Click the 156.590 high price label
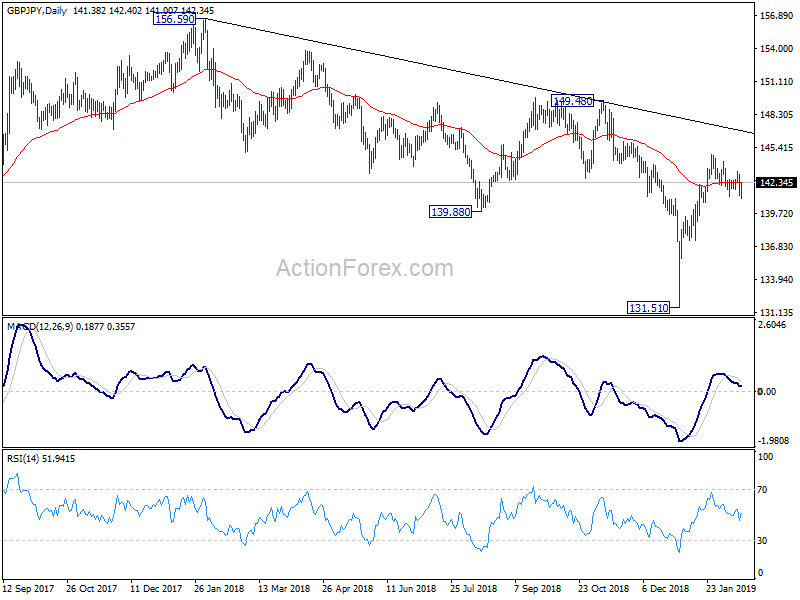800x600 pixels. 174,19
